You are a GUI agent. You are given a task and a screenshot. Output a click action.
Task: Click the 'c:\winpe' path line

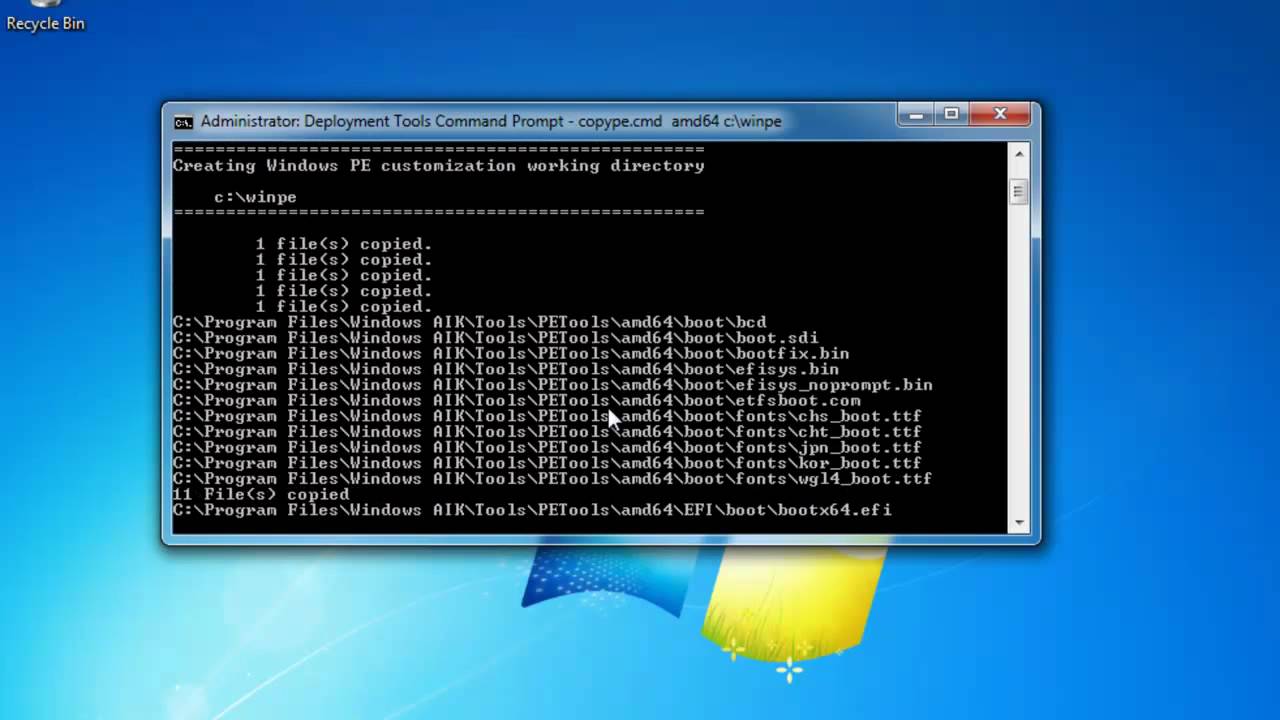pyautogui.click(x=255, y=197)
